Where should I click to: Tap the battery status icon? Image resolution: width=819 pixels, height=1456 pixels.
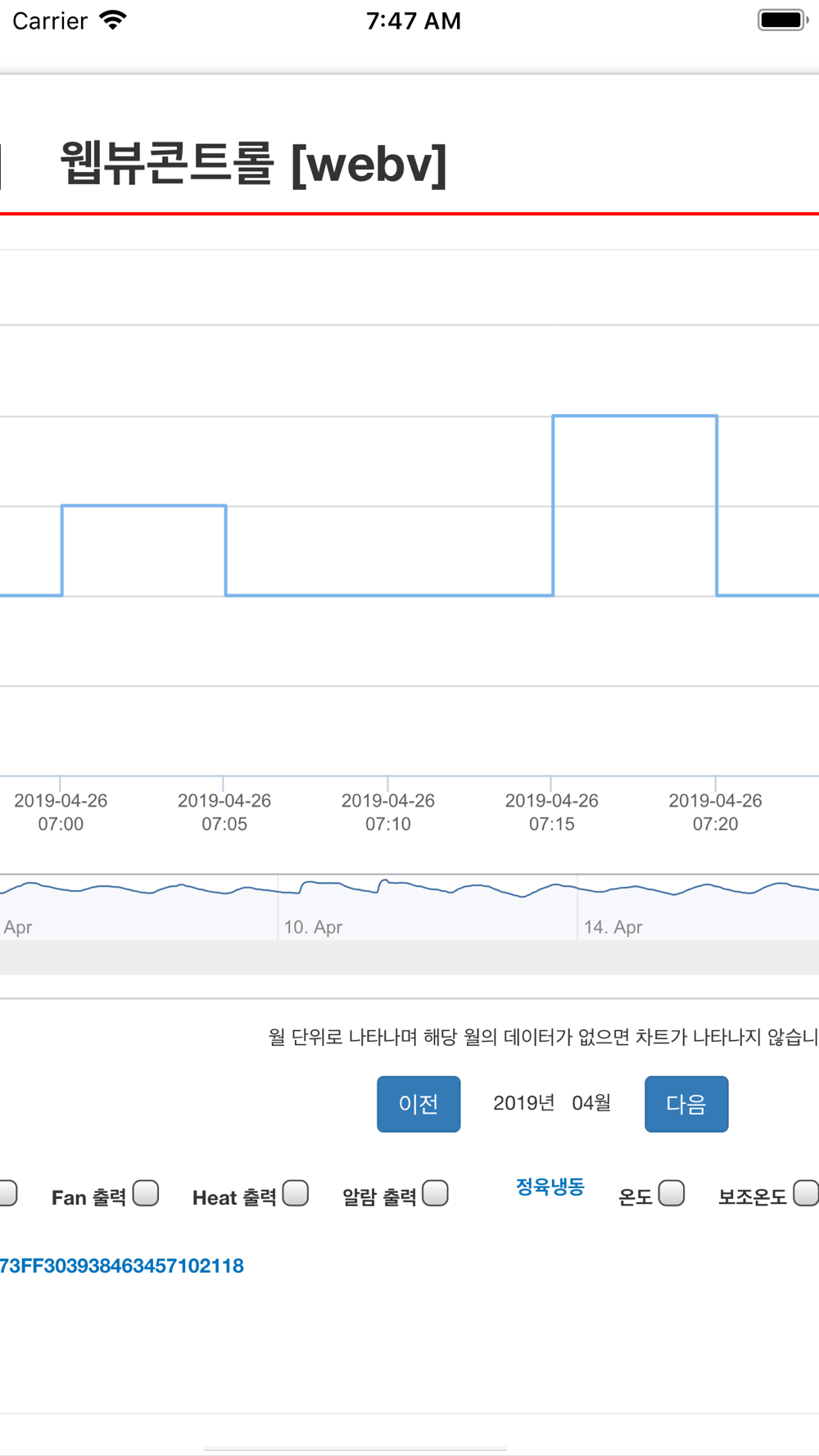(782, 20)
